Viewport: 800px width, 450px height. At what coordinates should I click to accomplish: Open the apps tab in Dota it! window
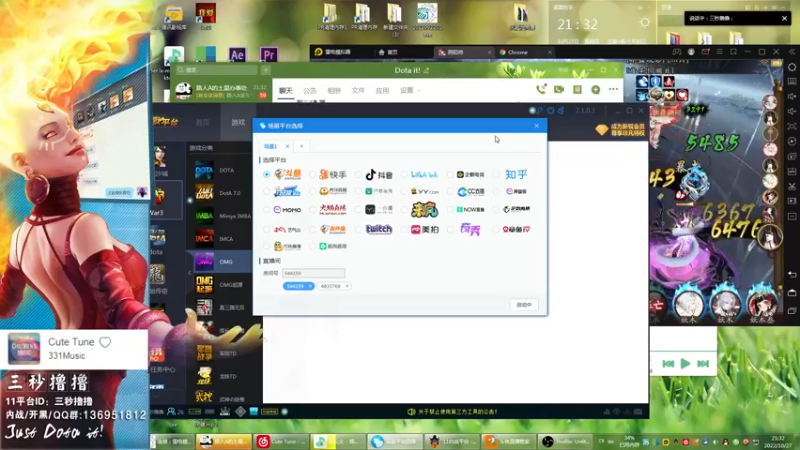click(x=382, y=91)
